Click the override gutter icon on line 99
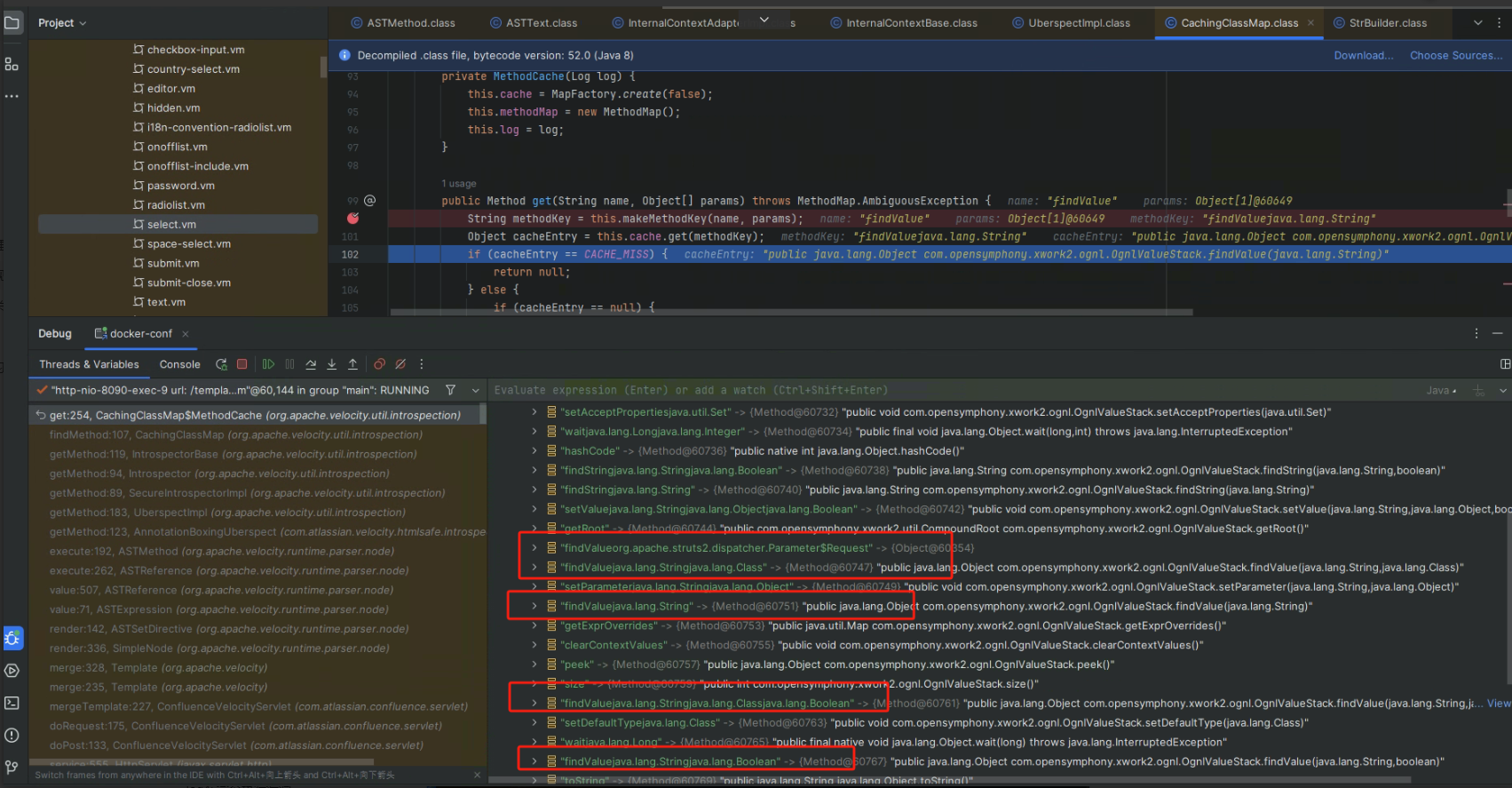The height and width of the screenshot is (788, 1512). (x=370, y=201)
